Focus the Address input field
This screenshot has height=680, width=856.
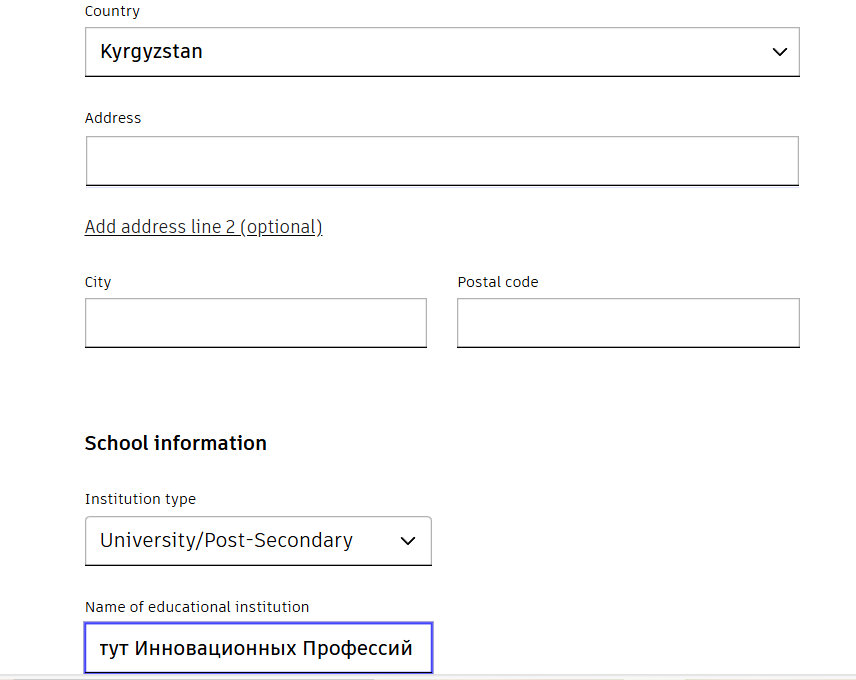click(441, 161)
